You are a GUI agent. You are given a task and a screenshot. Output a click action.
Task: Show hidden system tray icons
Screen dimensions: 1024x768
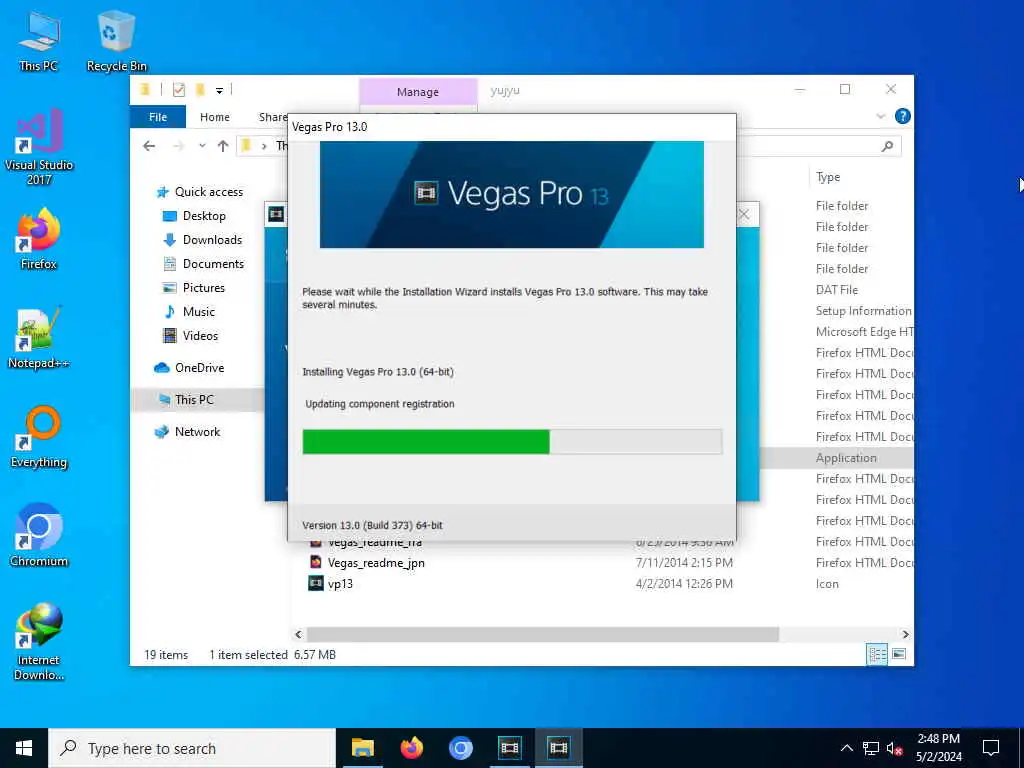point(846,748)
